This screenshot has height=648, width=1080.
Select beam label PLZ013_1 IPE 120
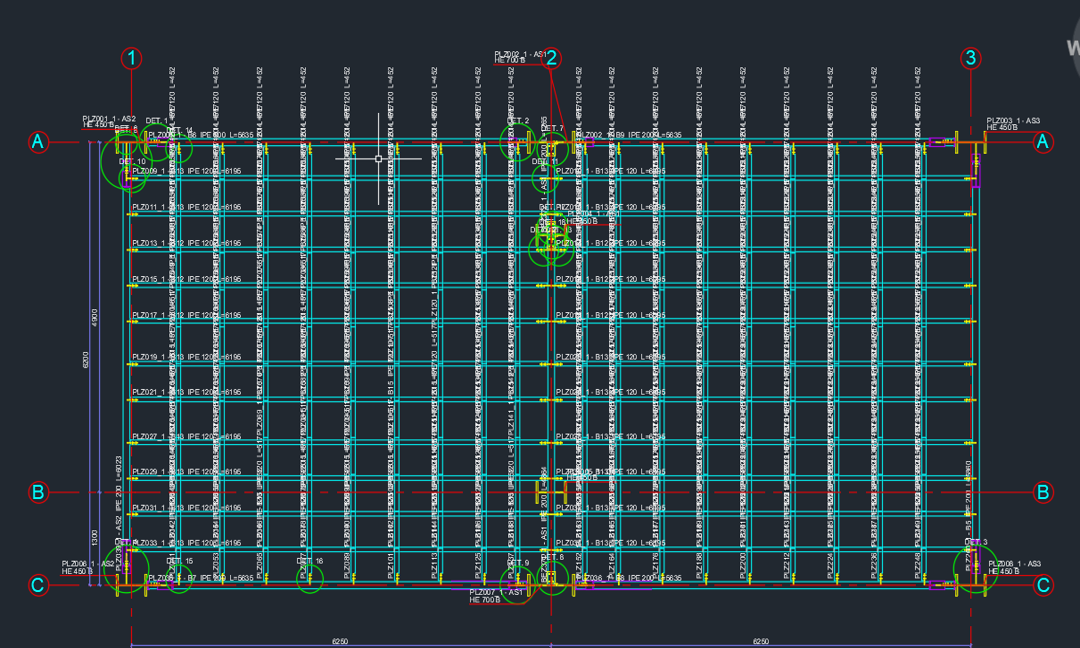(x=187, y=243)
